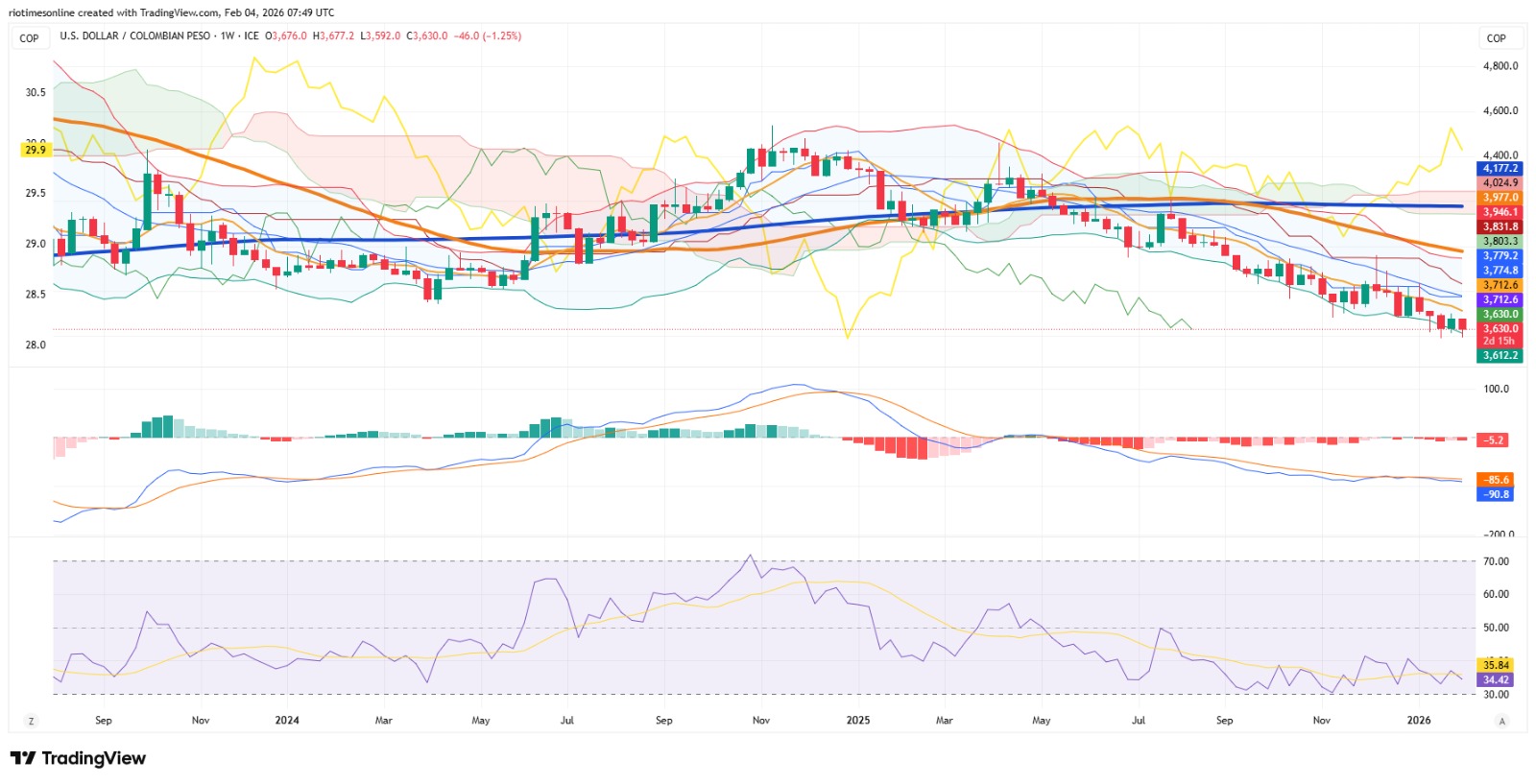The height and width of the screenshot is (784, 1536).
Task: Click the purple 34.42 RSI value label
Action: click(x=1496, y=679)
